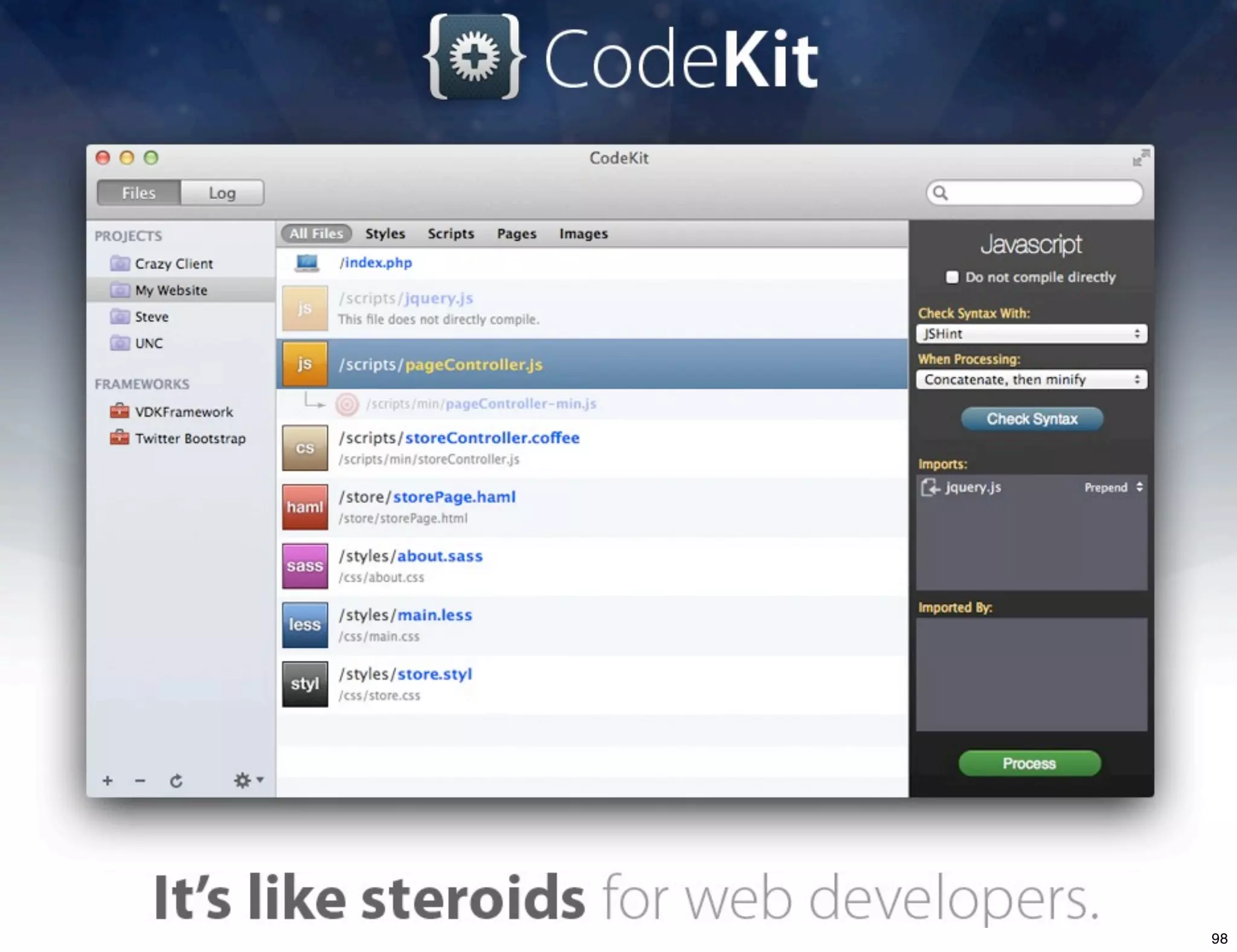This screenshot has width=1237, height=952.
Task: Click the plus icon to add project
Action: point(108,780)
